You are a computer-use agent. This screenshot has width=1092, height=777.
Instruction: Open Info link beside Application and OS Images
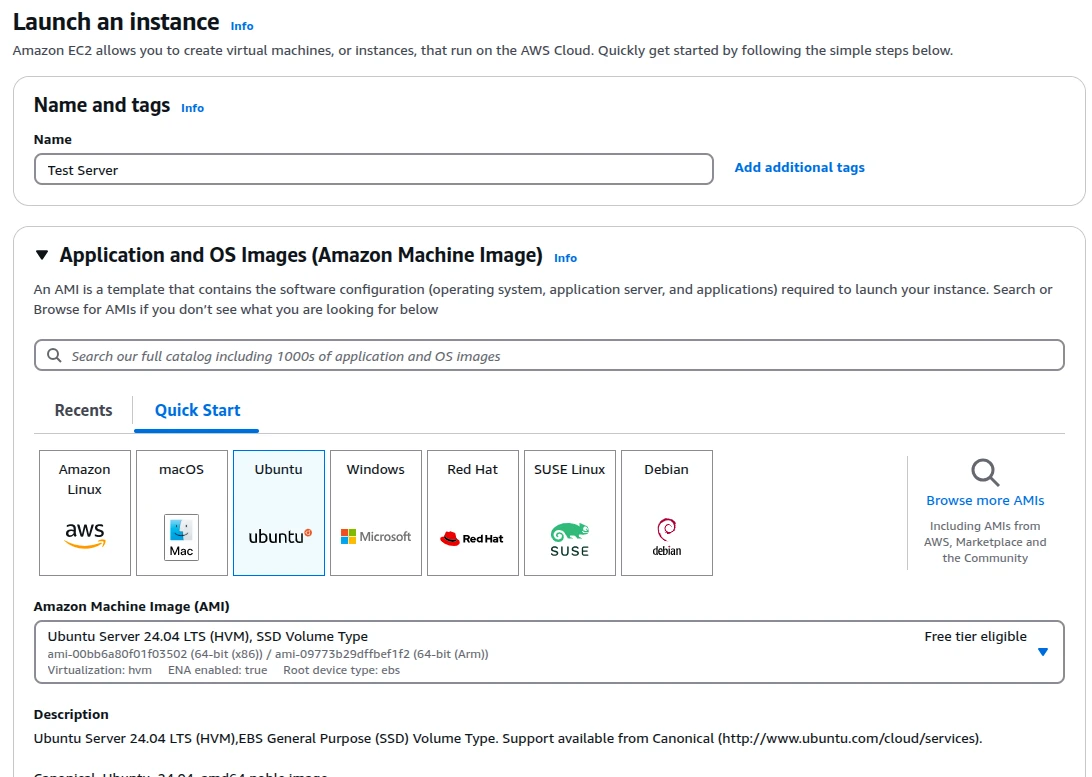pyautogui.click(x=566, y=258)
